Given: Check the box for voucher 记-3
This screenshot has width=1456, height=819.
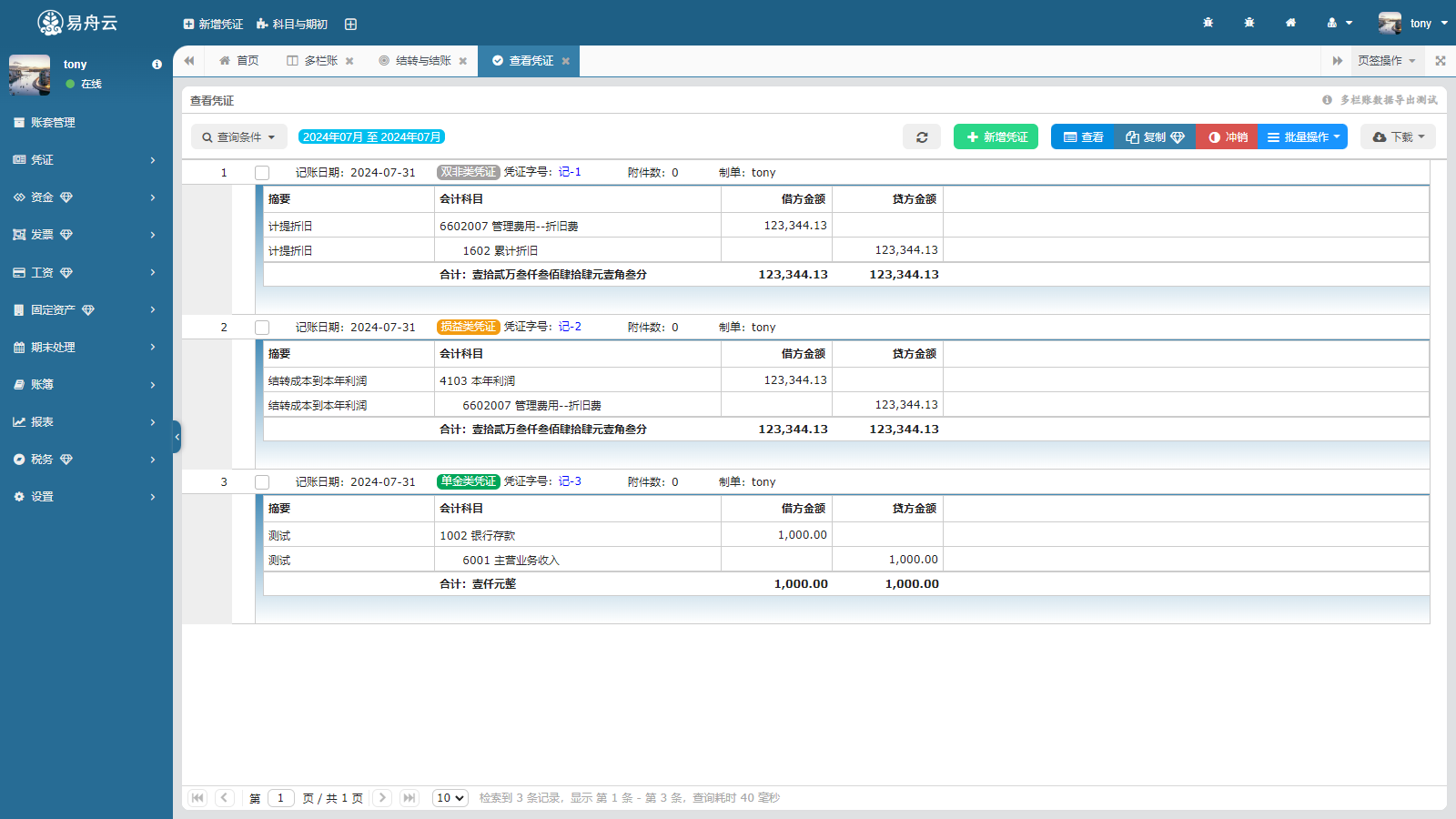Looking at the screenshot, I should coord(262,482).
